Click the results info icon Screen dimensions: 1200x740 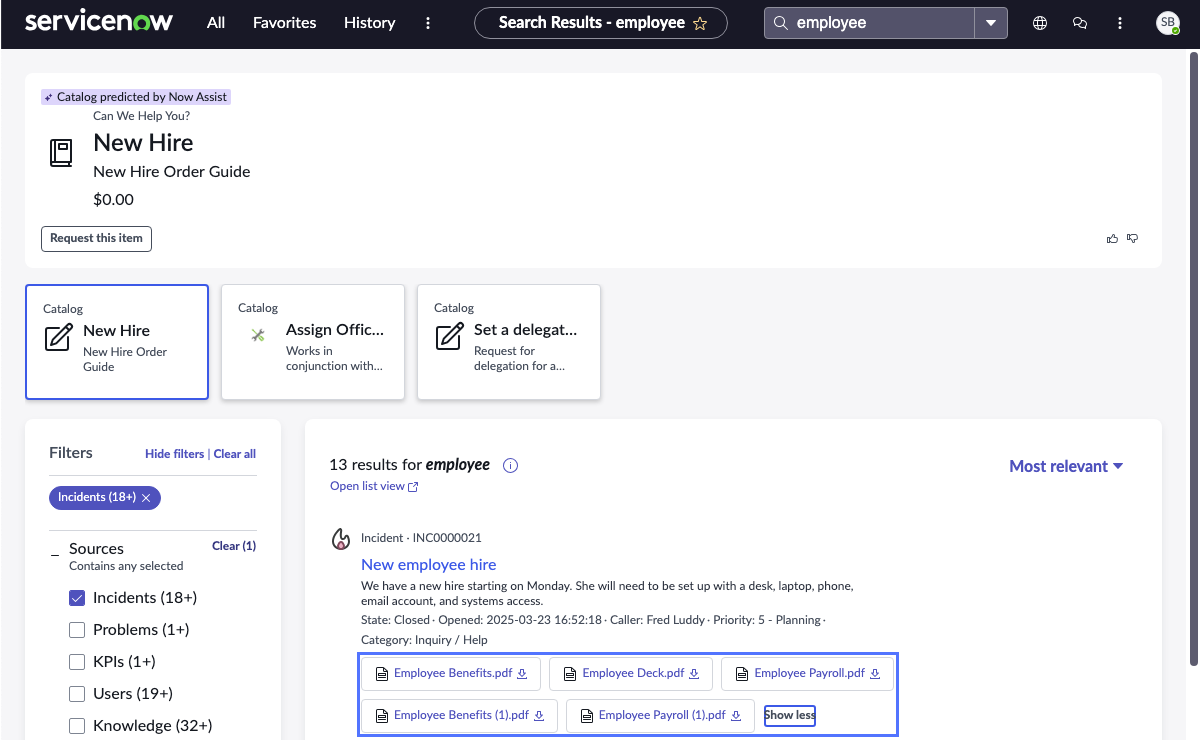(x=510, y=465)
